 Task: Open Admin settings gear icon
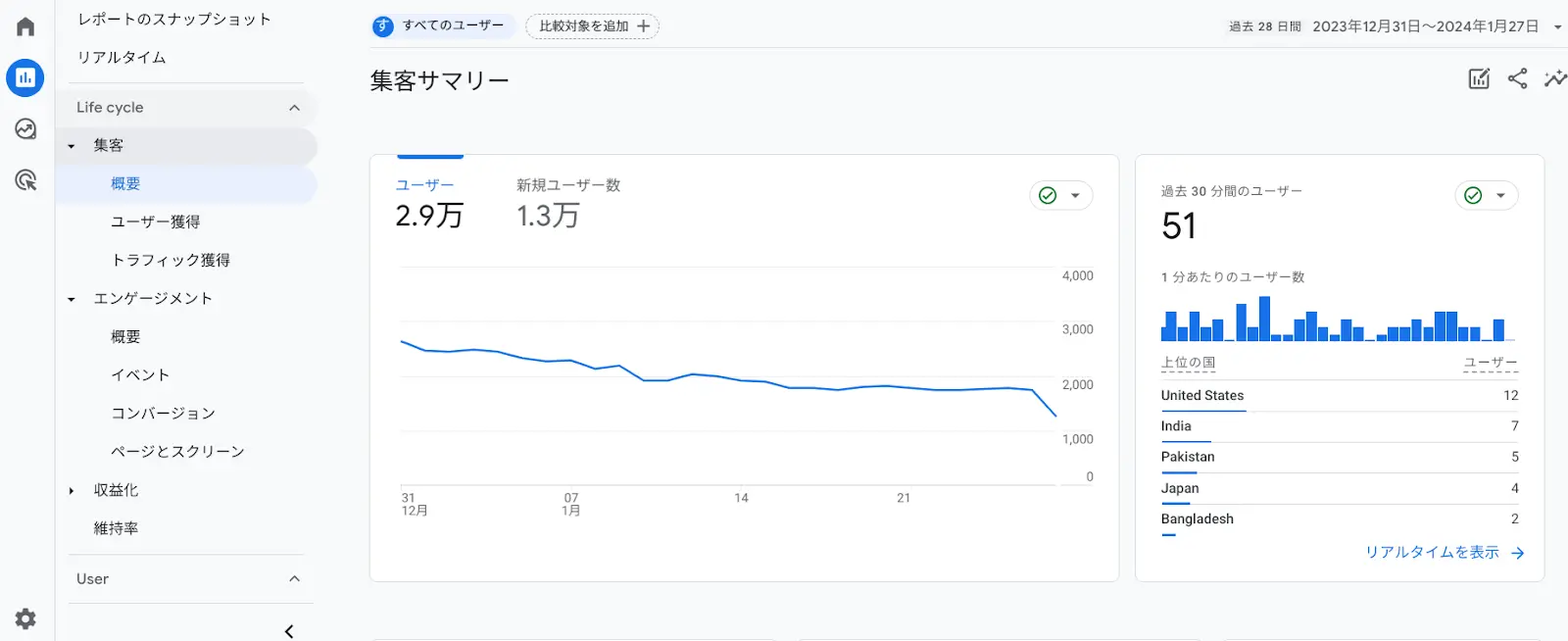(25, 618)
